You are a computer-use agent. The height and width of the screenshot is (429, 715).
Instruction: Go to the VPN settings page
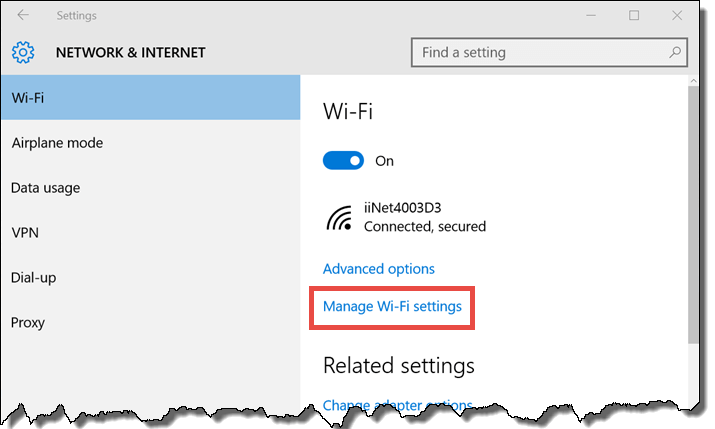[150, 233]
